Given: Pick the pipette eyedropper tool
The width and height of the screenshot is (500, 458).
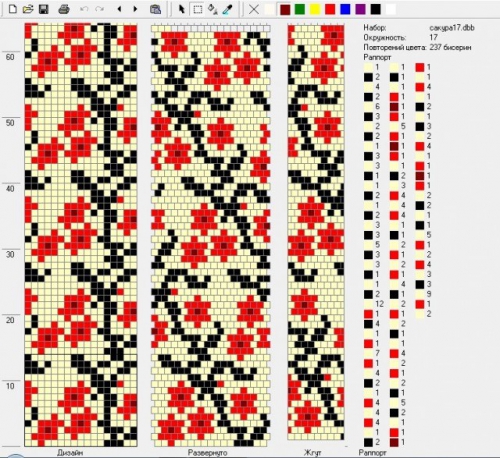Looking at the screenshot, I should 227,9.
